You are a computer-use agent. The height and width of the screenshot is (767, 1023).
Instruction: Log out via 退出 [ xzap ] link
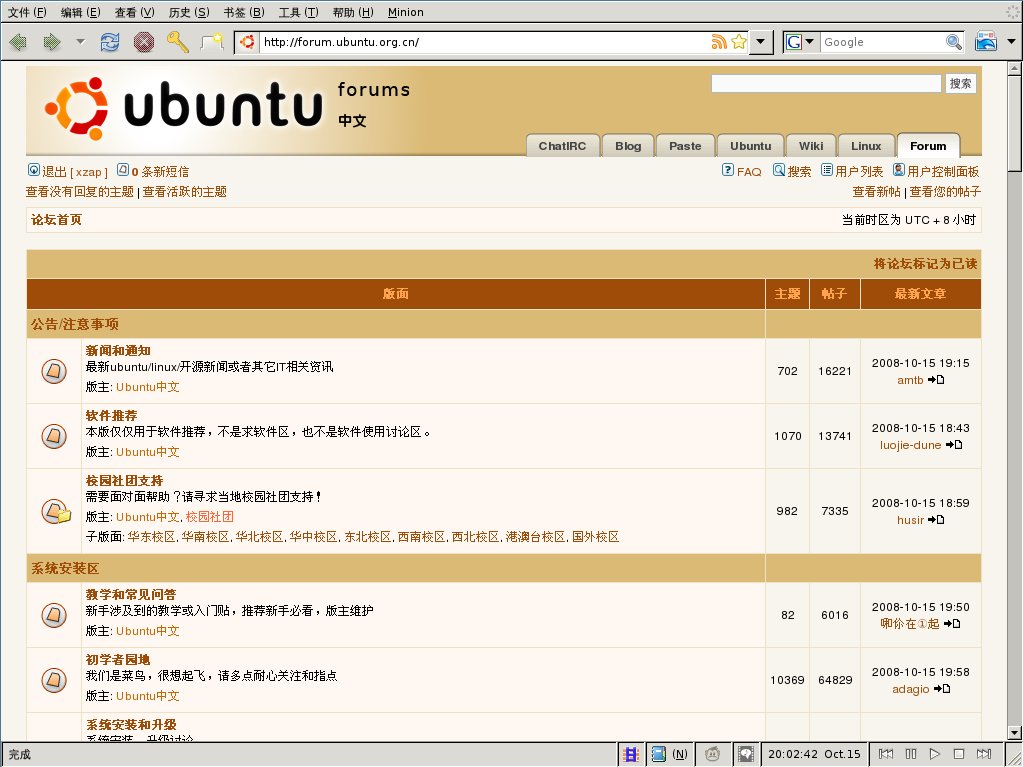68,172
